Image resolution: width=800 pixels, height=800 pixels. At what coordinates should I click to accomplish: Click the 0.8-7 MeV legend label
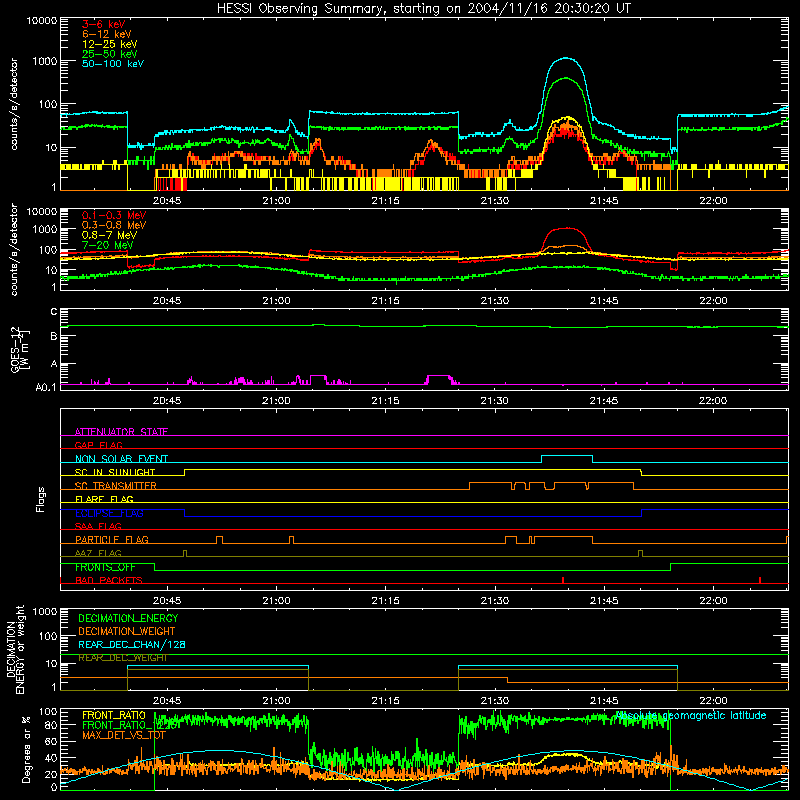click(109, 235)
